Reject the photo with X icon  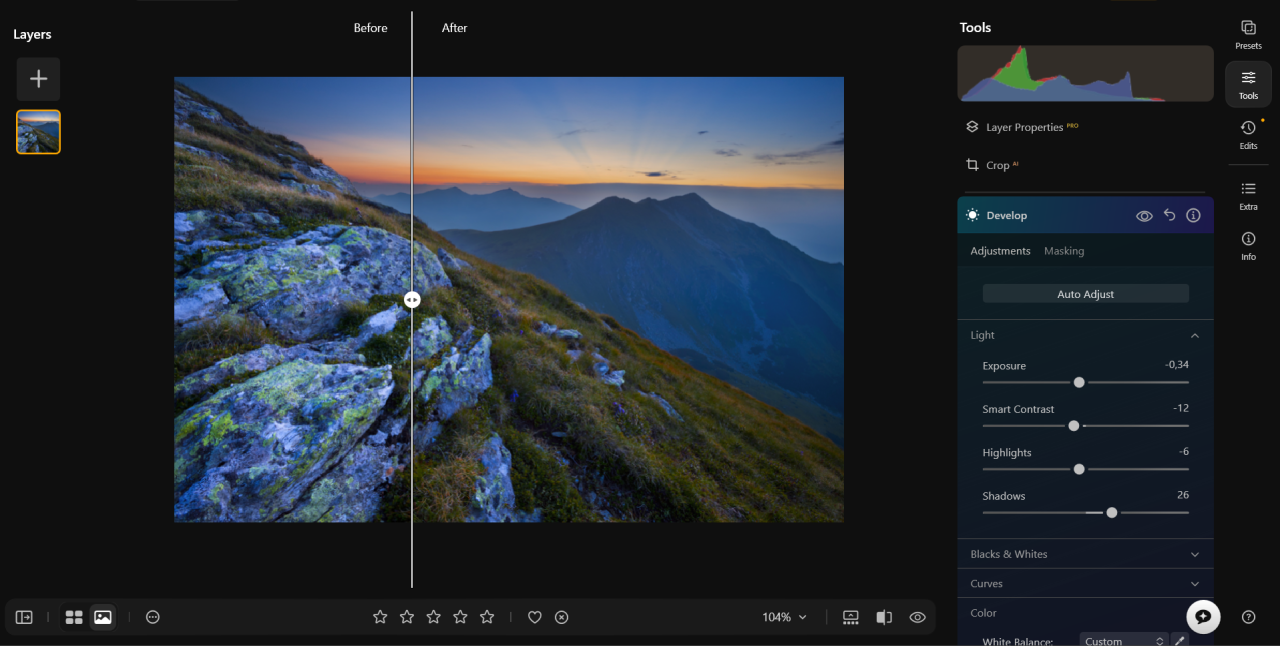tap(562, 617)
